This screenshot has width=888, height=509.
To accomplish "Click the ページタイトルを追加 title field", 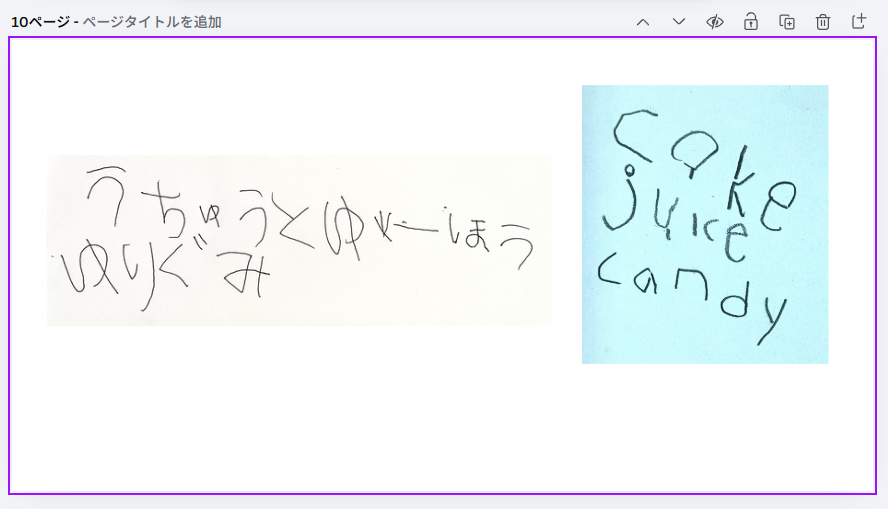I will [152, 22].
